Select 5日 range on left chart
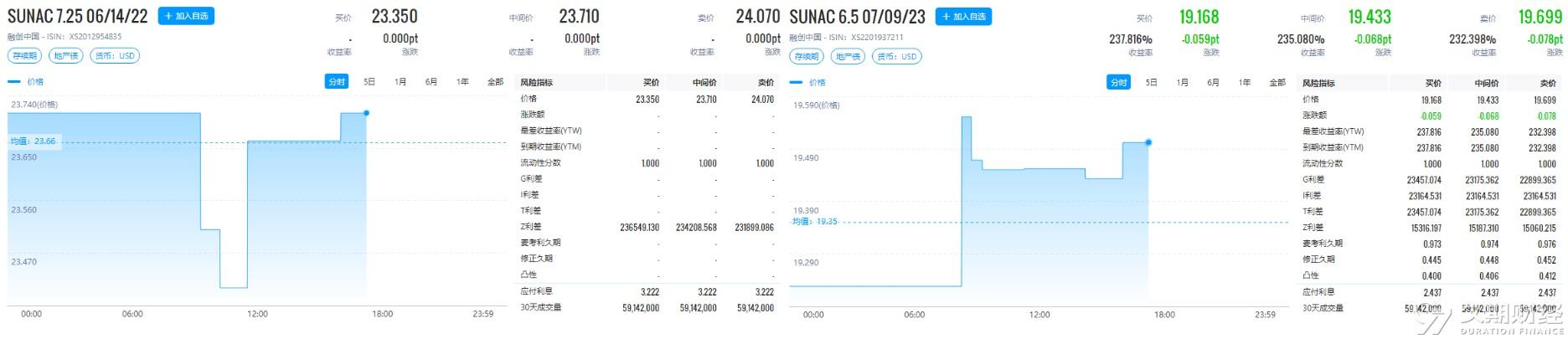The image size is (1568, 339). [369, 82]
